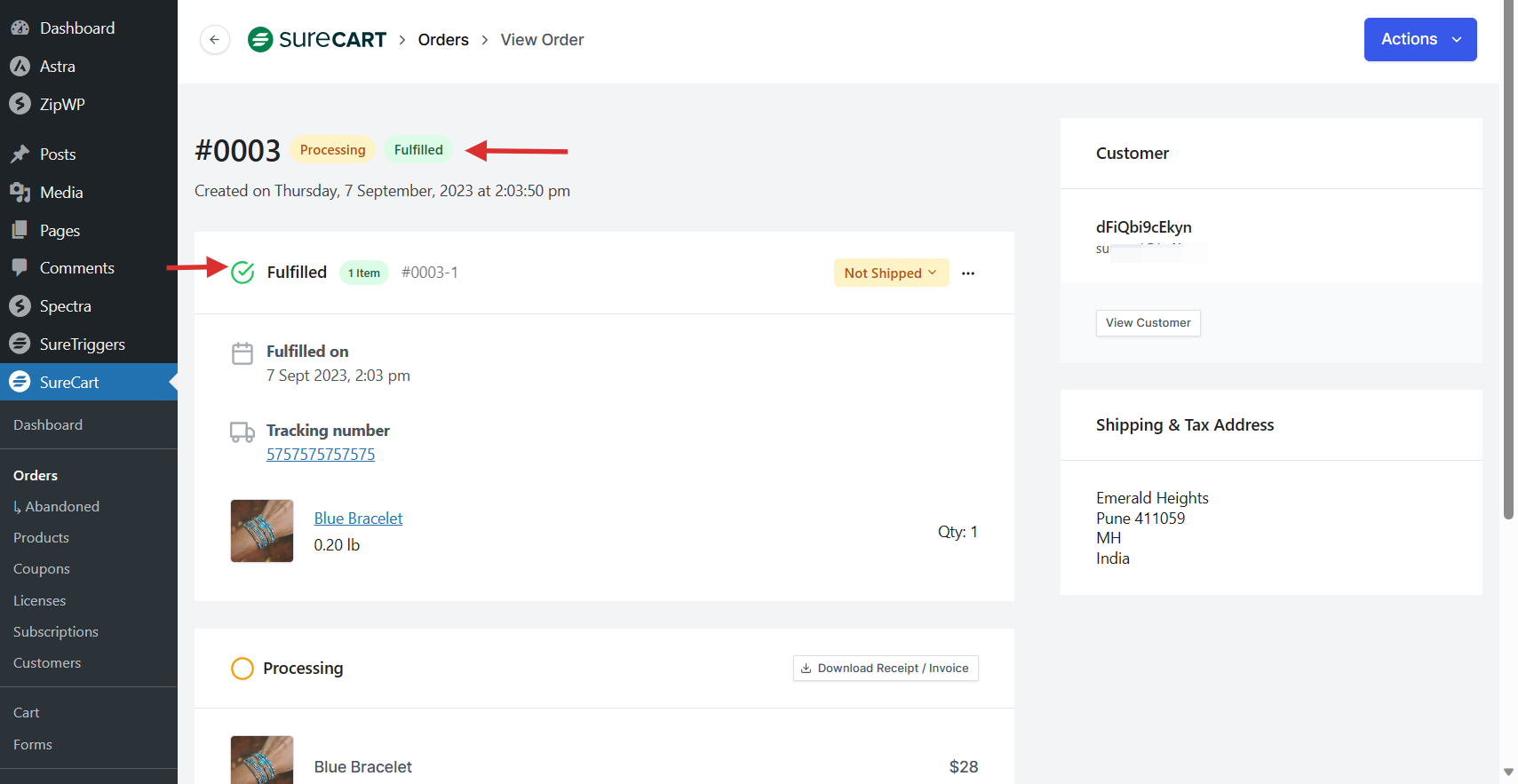Click the back arrow button

point(214,40)
